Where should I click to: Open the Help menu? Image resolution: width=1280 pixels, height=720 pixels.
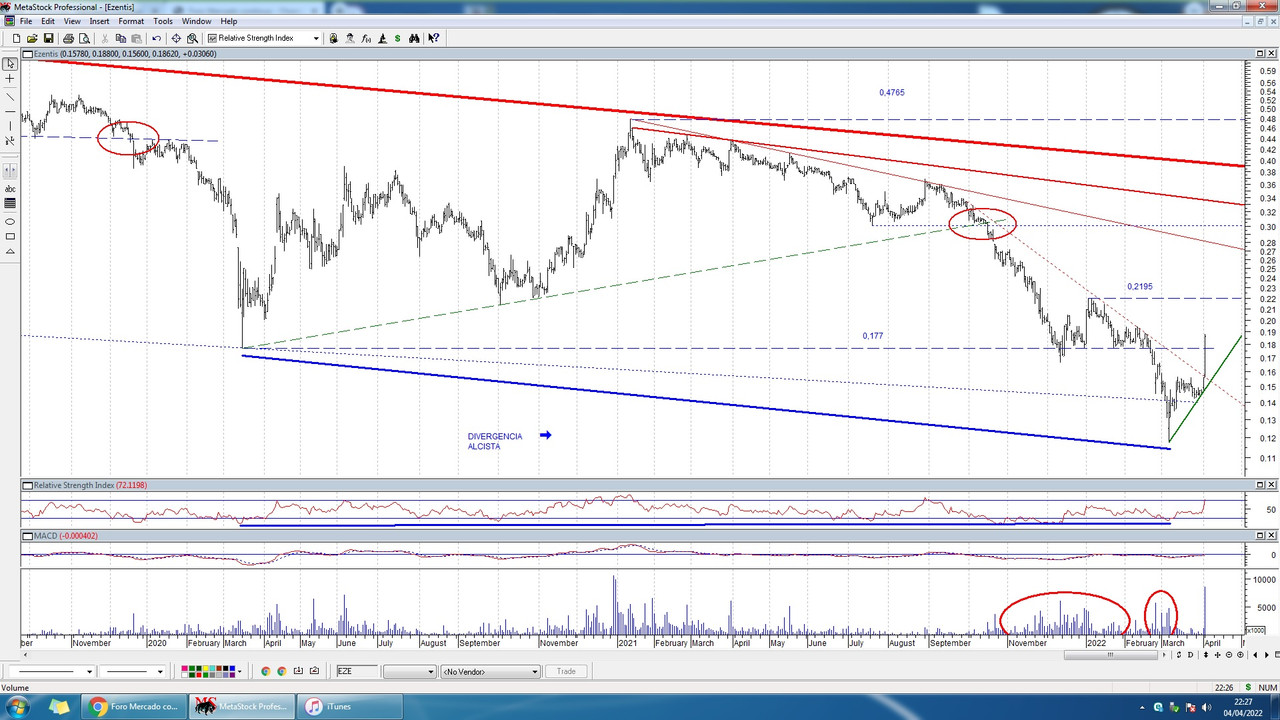point(229,21)
